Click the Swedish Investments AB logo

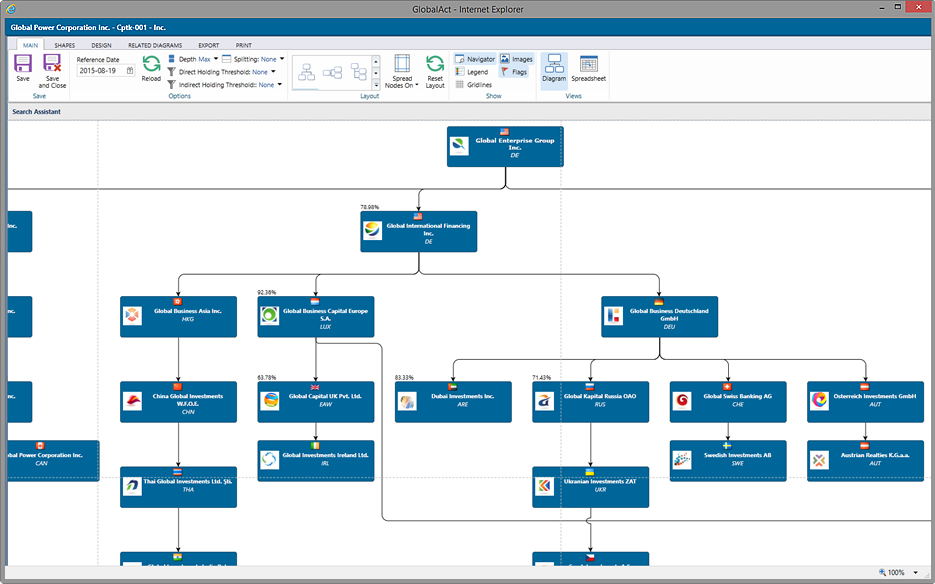click(682, 460)
